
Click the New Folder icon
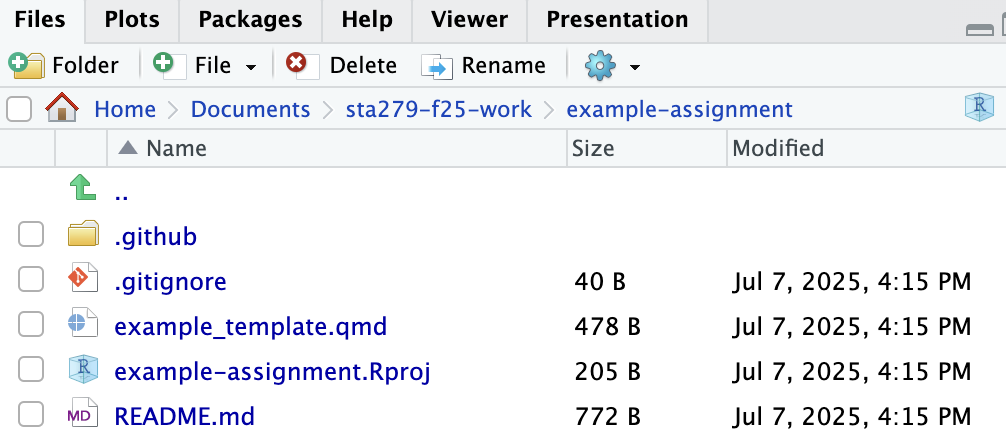click(25, 66)
